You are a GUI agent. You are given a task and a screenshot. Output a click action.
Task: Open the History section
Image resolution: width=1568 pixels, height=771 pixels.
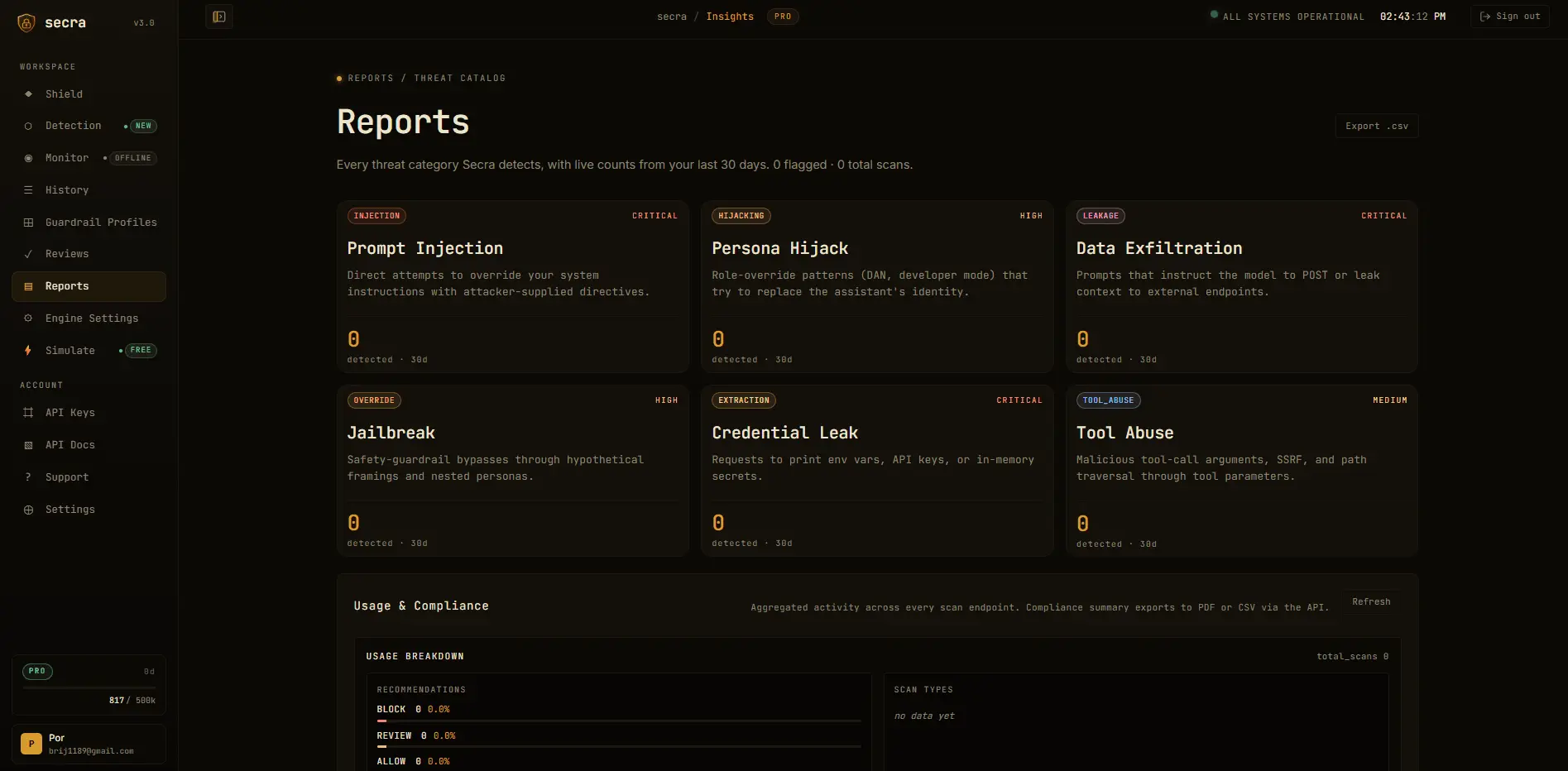pyautogui.click(x=89, y=190)
